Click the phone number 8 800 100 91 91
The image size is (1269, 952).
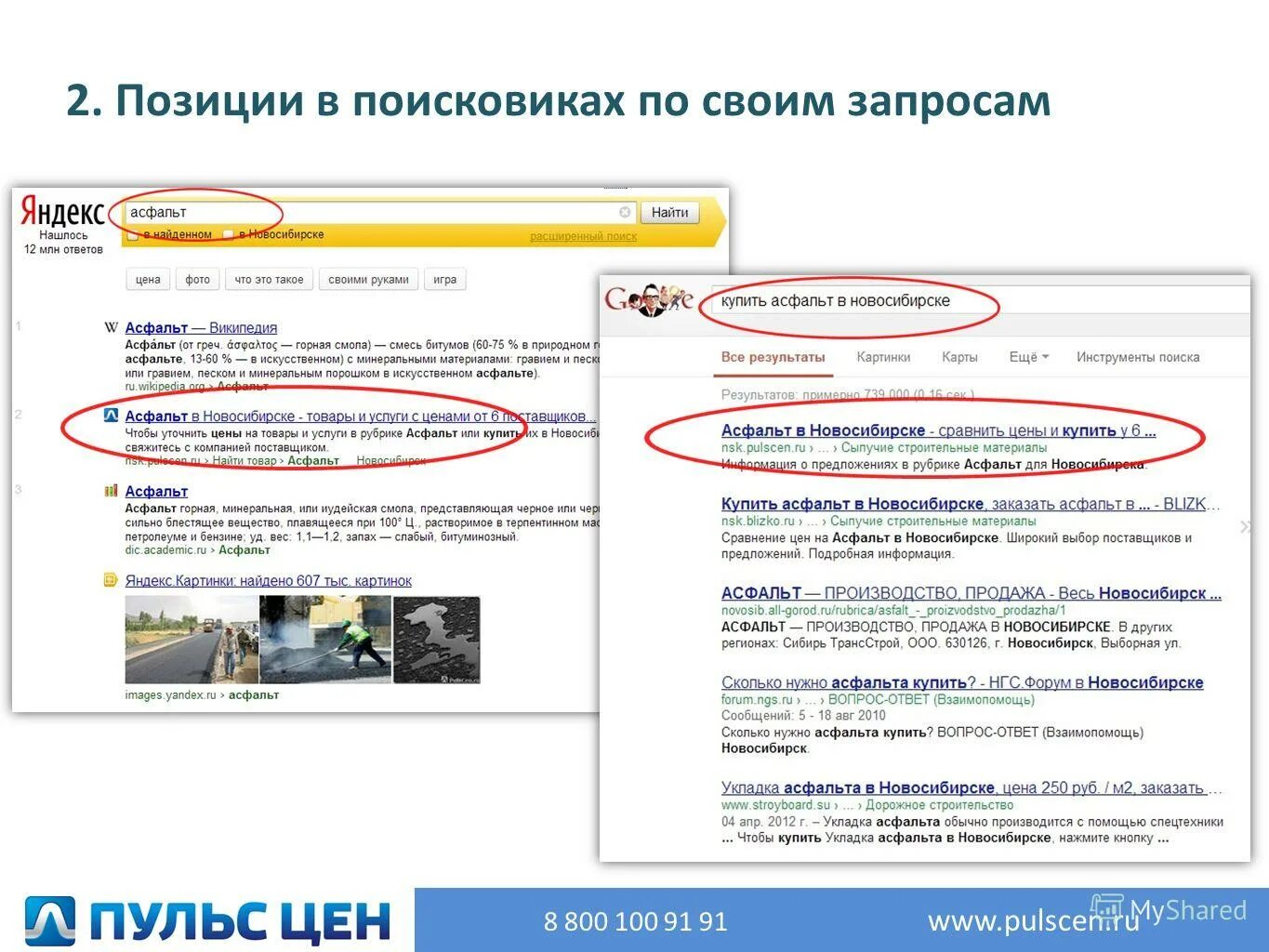coord(635,921)
